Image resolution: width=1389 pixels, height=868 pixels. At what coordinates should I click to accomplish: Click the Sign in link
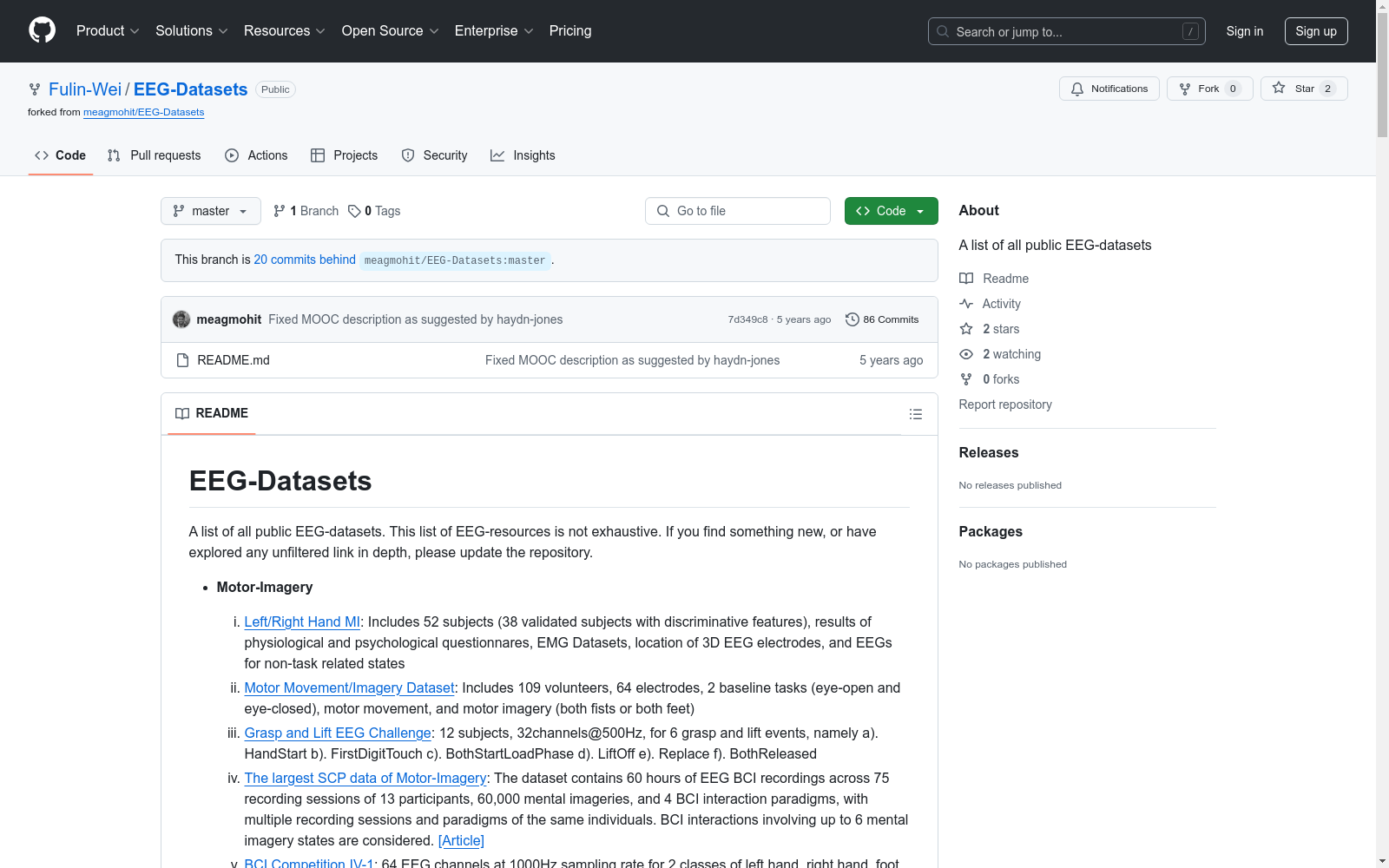pyautogui.click(x=1245, y=31)
